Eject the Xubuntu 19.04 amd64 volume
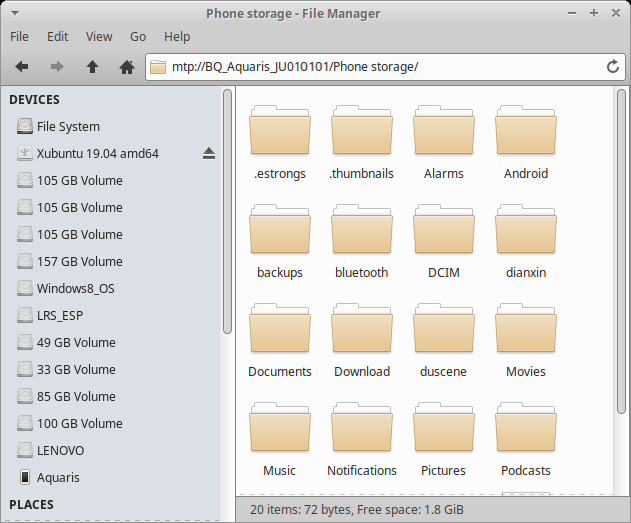The width and height of the screenshot is (631, 523). click(x=208, y=153)
